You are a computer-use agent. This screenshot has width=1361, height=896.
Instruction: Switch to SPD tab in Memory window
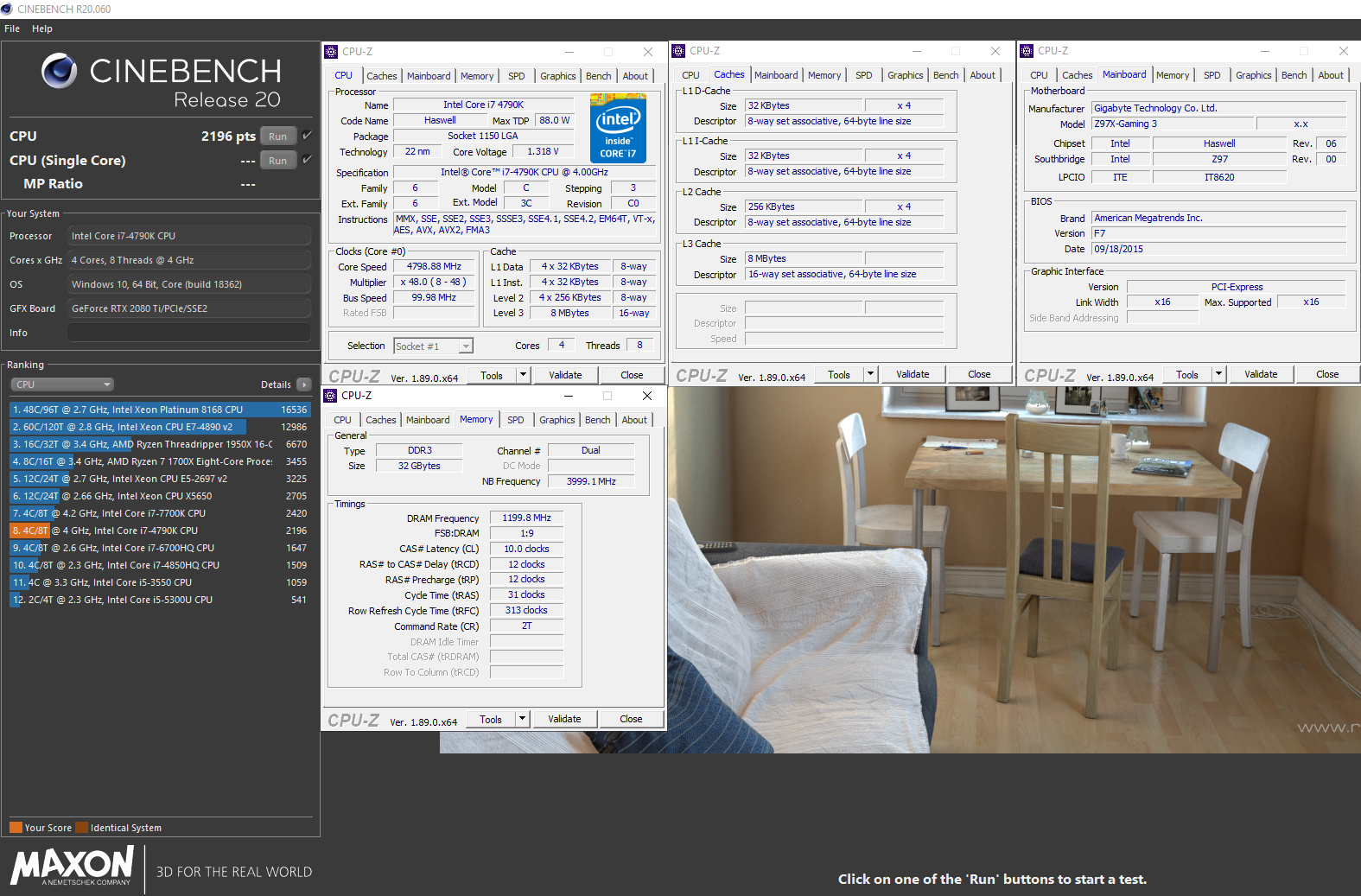pyautogui.click(x=515, y=420)
